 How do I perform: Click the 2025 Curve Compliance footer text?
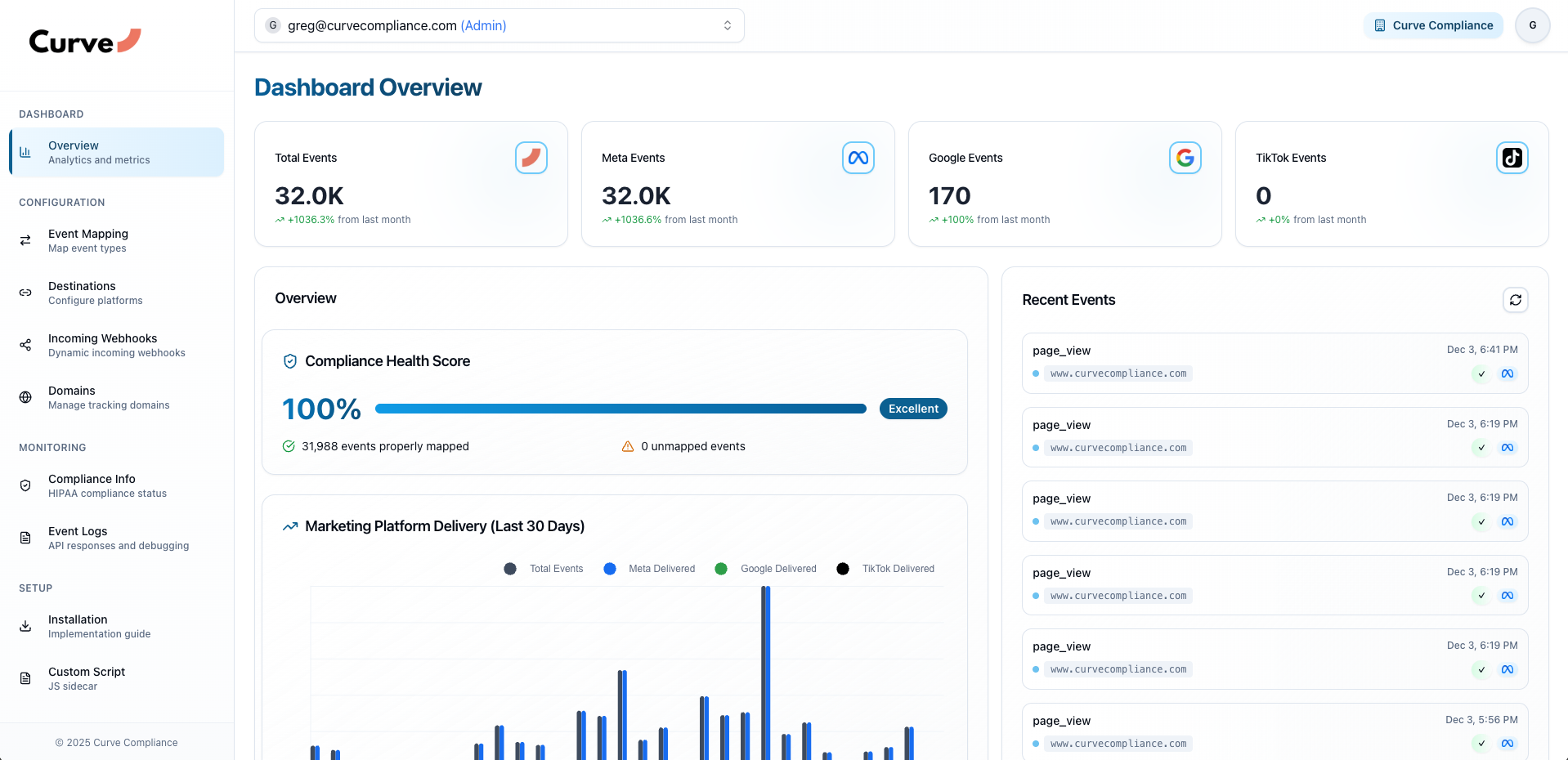[117, 743]
